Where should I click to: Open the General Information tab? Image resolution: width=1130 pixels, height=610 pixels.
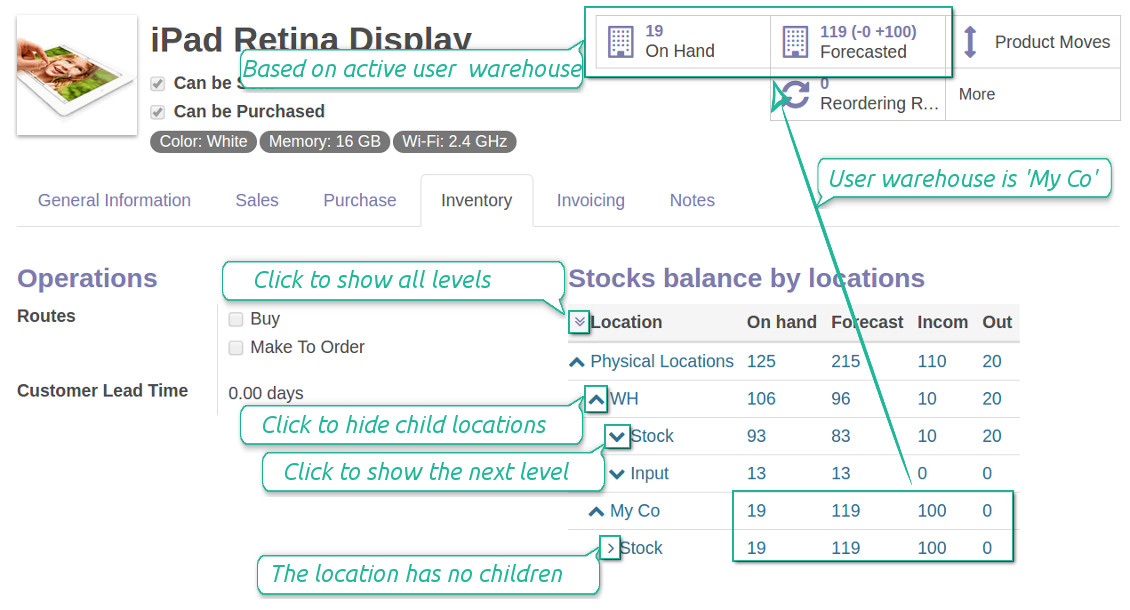114,200
